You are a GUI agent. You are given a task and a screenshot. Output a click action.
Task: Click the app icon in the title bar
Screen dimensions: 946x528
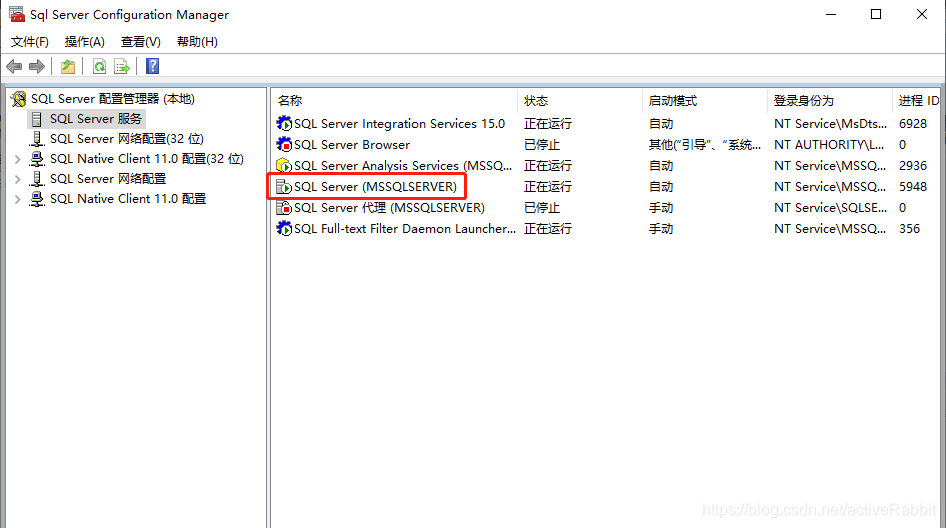[16, 14]
